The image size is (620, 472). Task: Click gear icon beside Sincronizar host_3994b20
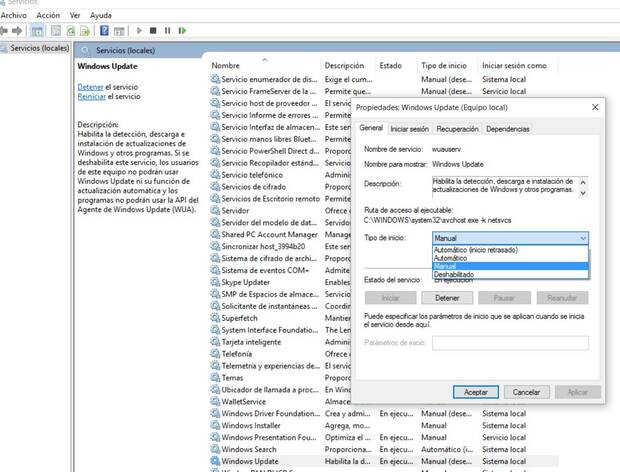215,246
